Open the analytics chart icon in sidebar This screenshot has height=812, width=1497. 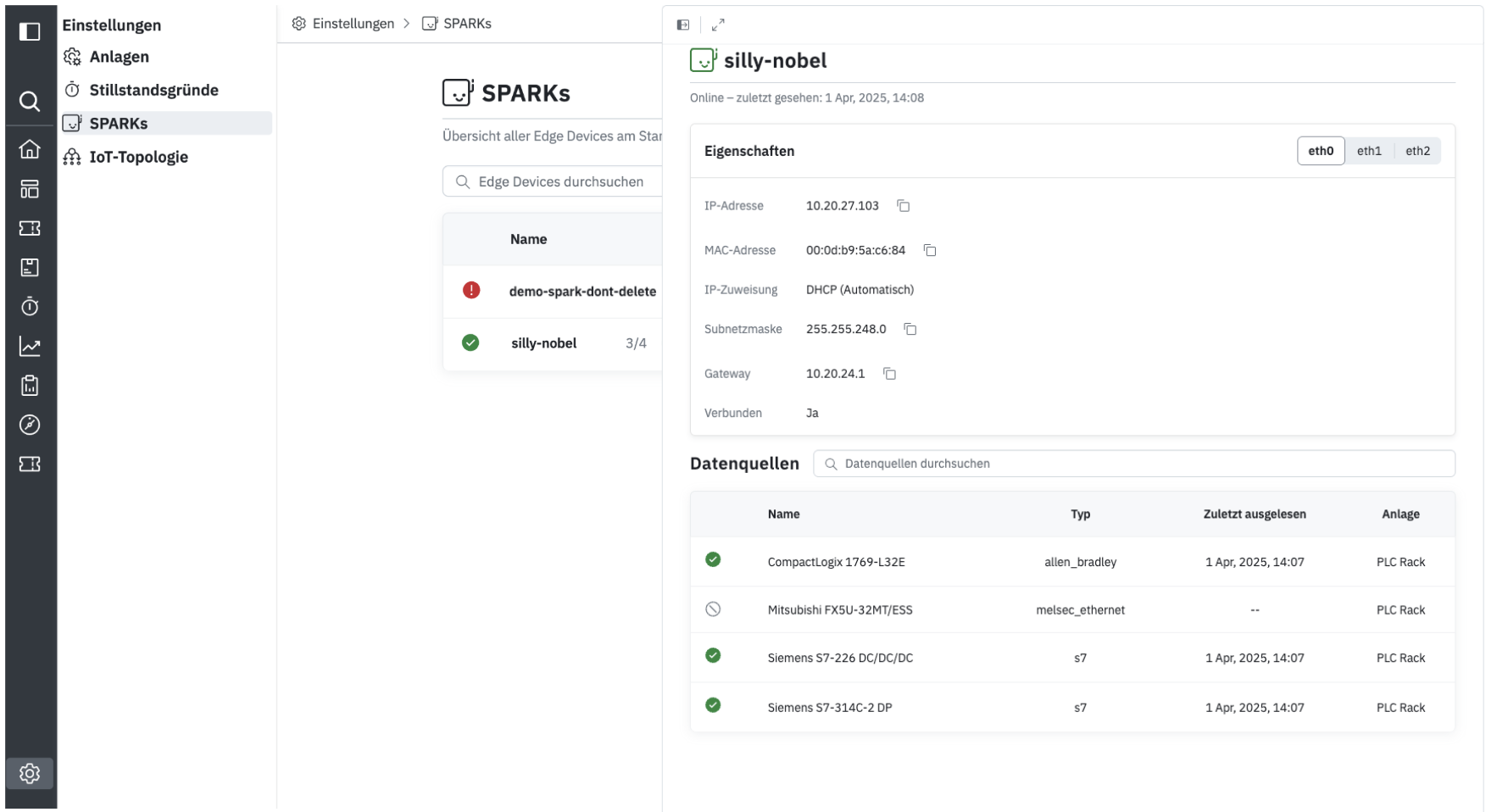pyautogui.click(x=30, y=346)
